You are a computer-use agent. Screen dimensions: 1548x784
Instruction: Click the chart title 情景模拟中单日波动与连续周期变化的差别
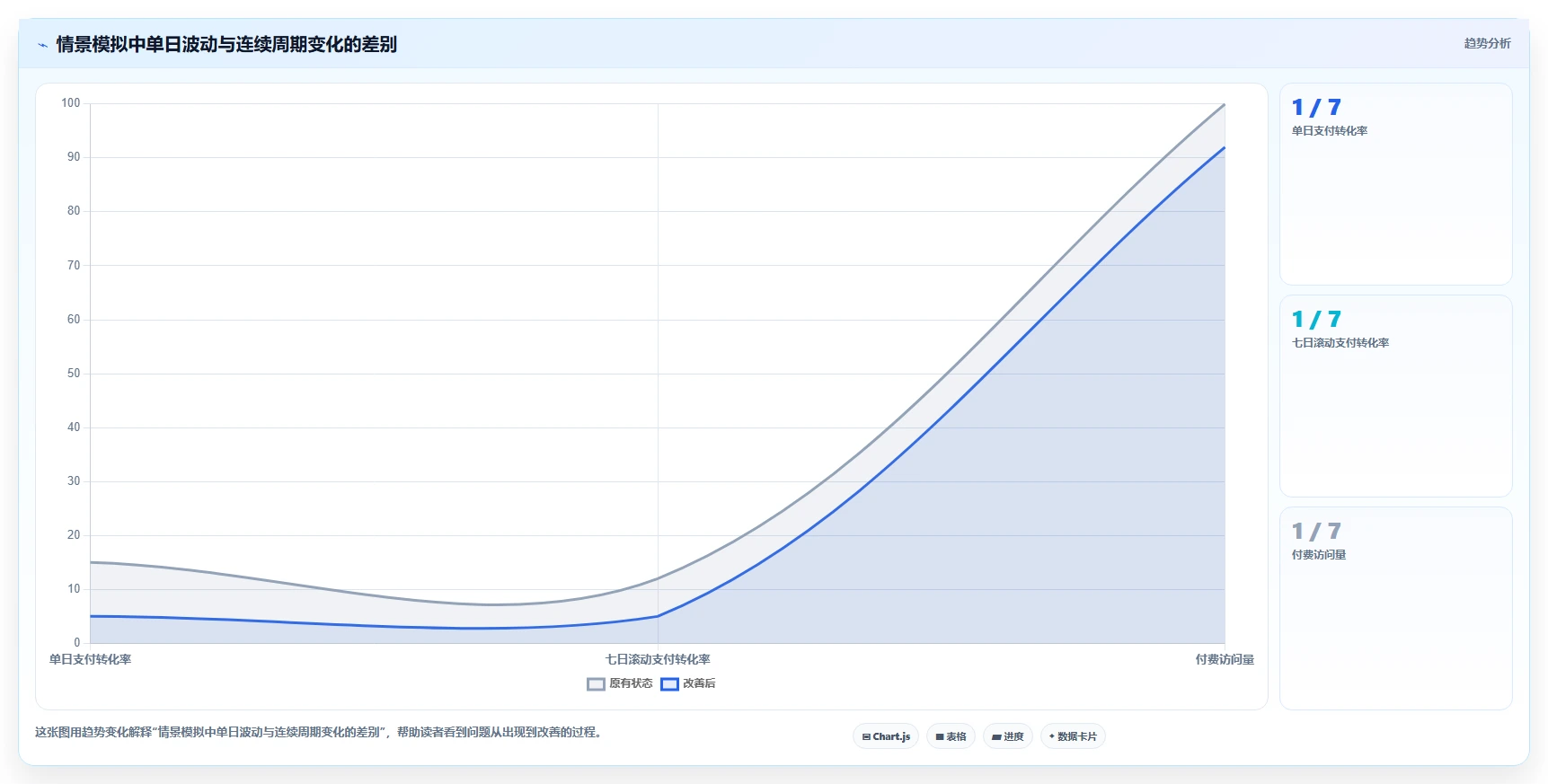pos(226,44)
